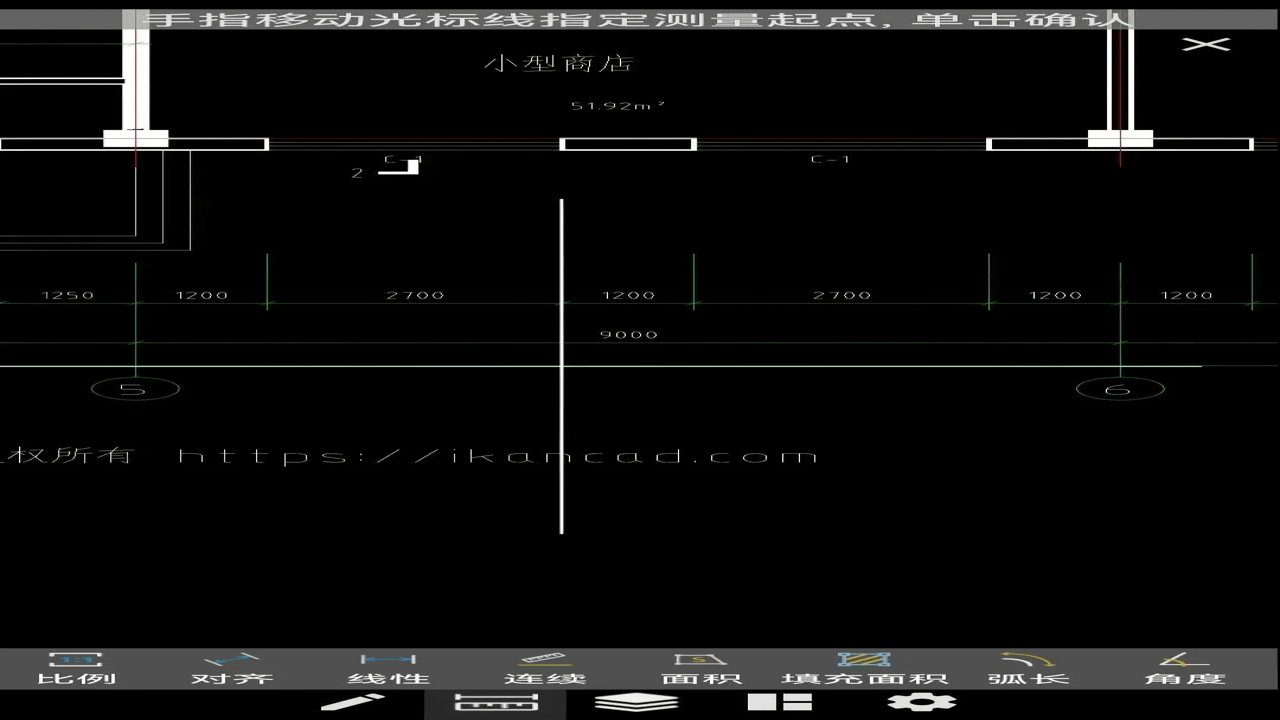1280x720 pixels.
Task: Switch to the ruler measure tab
Action: (x=495, y=703)
